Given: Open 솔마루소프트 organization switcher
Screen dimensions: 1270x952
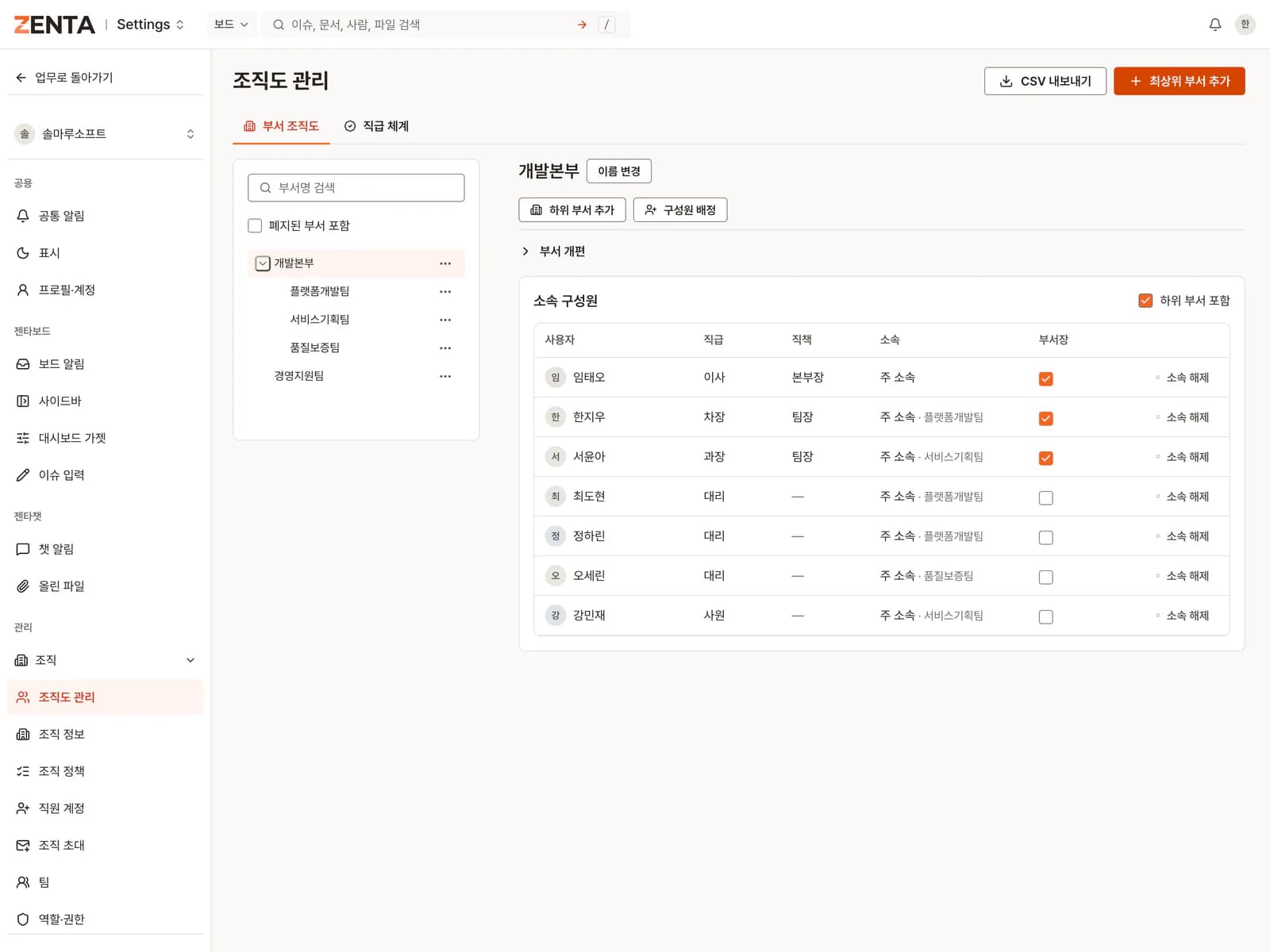Looking at the screenshot, I should (x=105, y=134).
